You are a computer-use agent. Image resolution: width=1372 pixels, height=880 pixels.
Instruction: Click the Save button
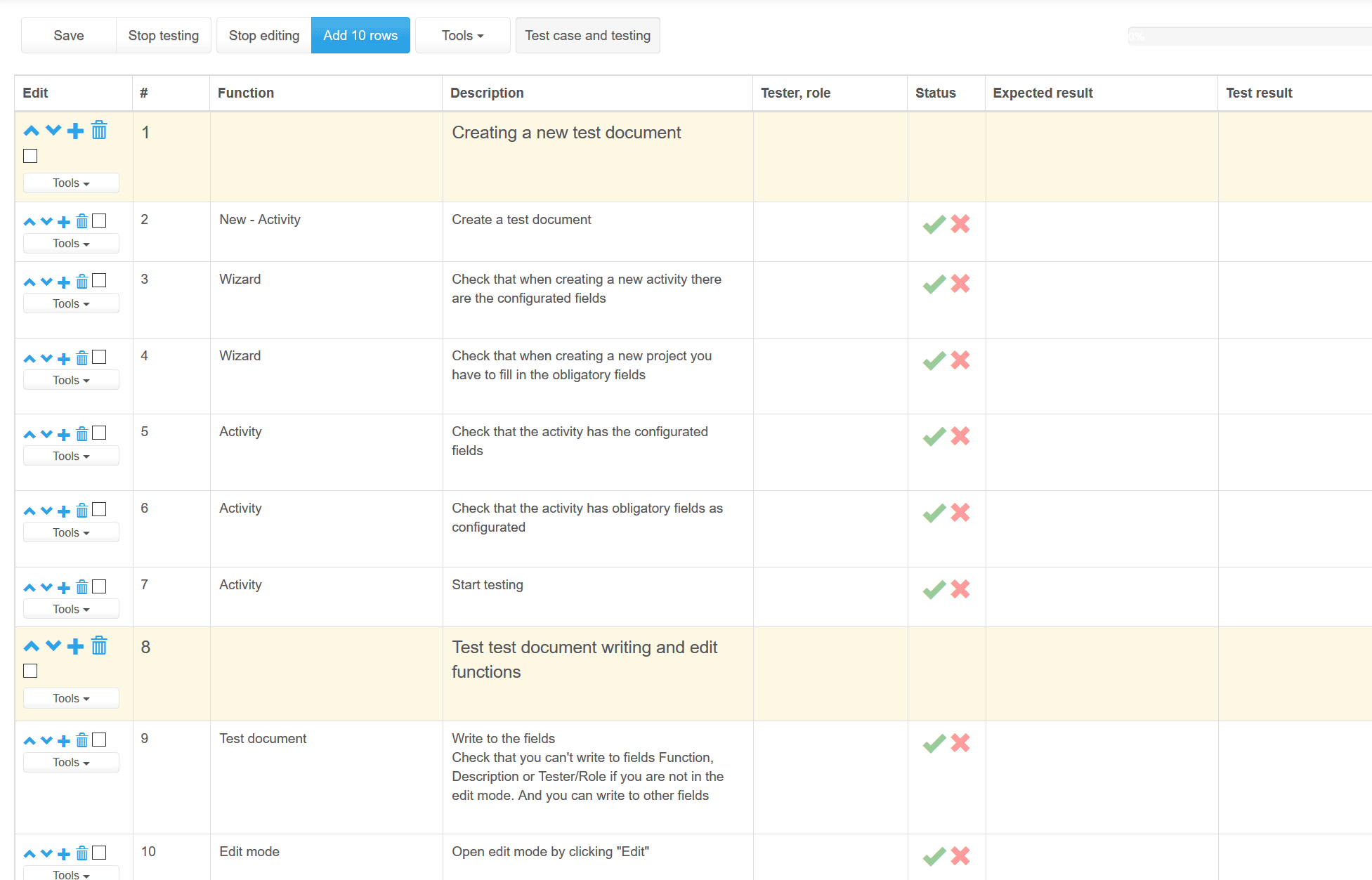(x=69, y=35)
